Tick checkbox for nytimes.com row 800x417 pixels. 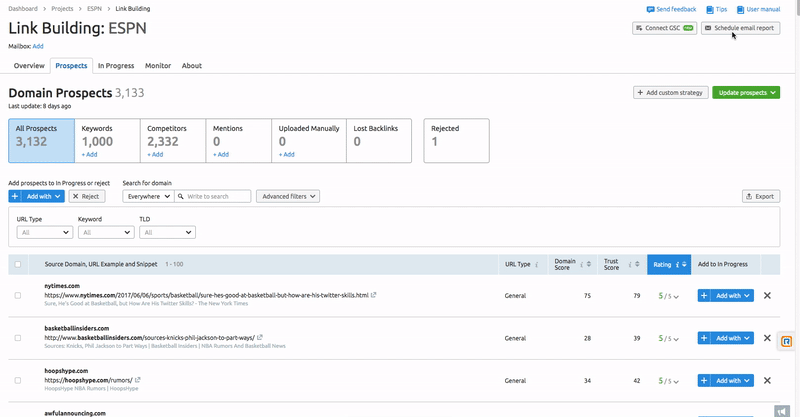tap(18, 296)
